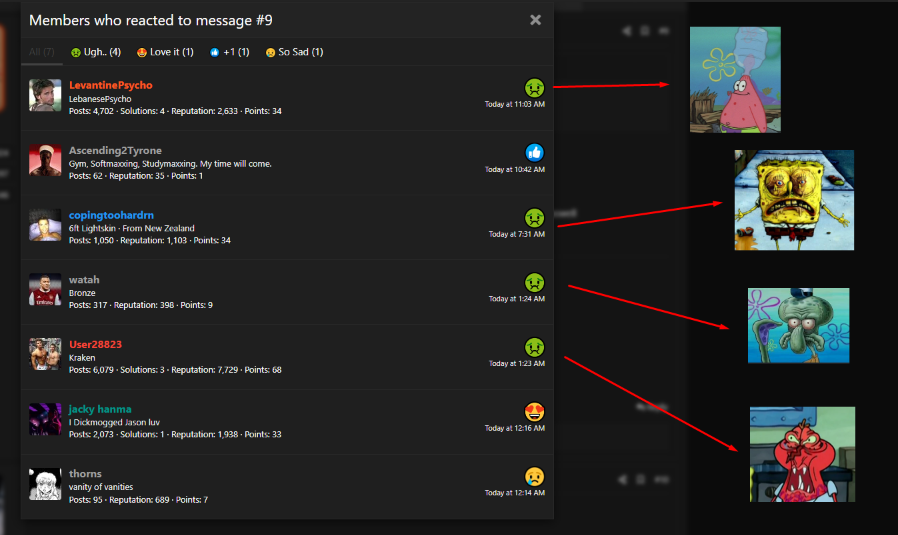Image resolution: width=898 pixels, height=535 pixels.
Task: Click the 'vanity of vanities' user title
Action: point(101,487)
